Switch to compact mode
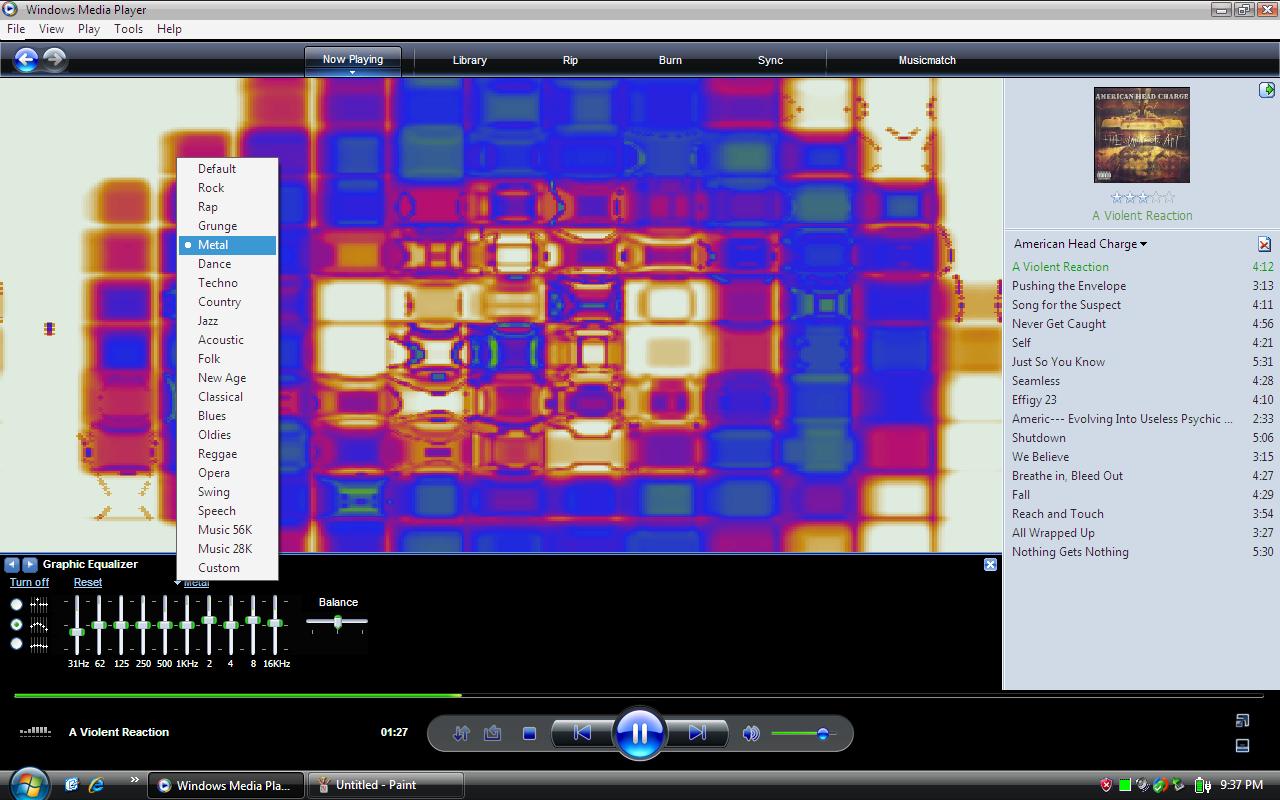1280x800 pixels. click(x=1243, y=745)
